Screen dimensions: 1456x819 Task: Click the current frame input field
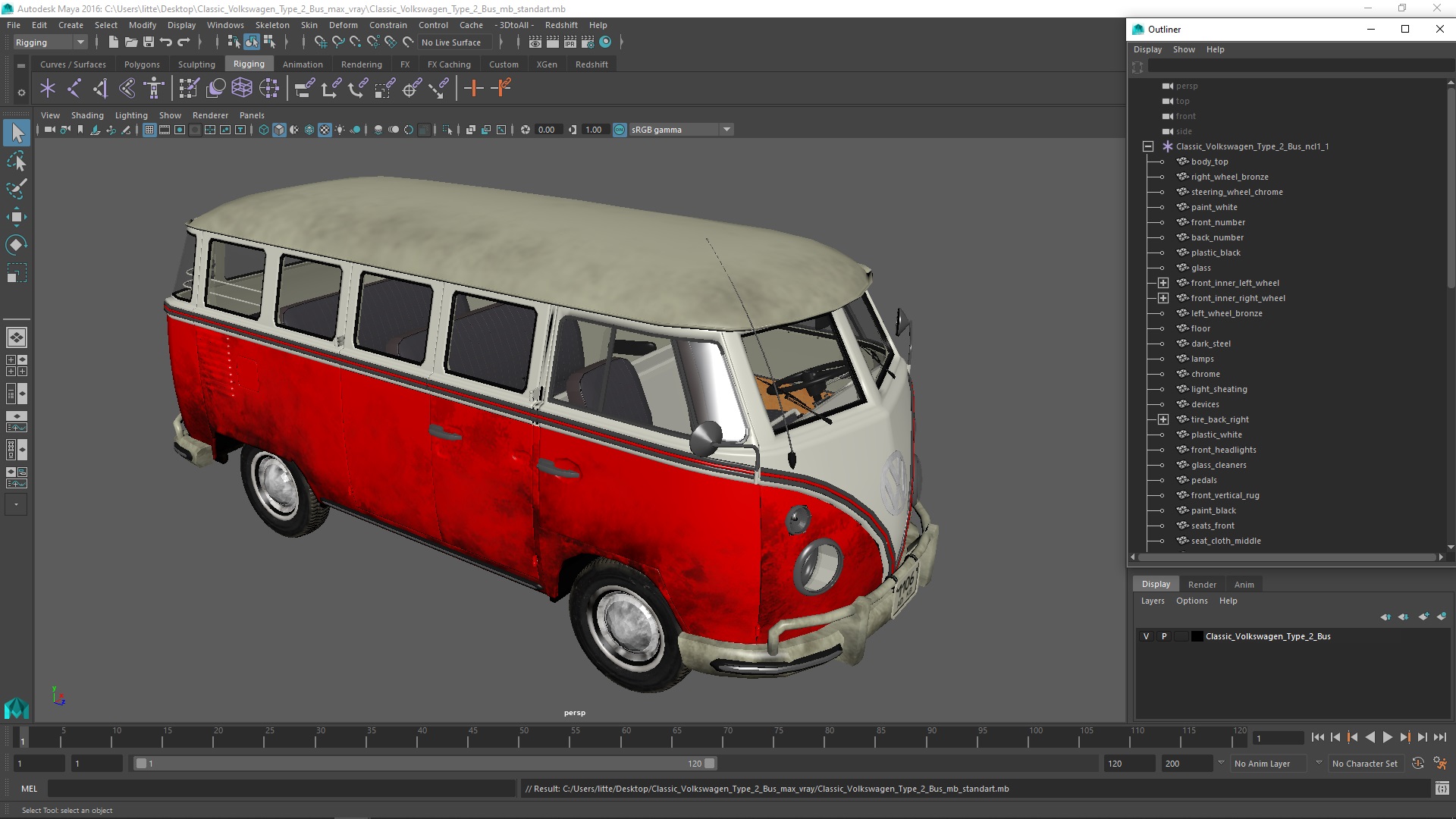[x=1279, y=738]
